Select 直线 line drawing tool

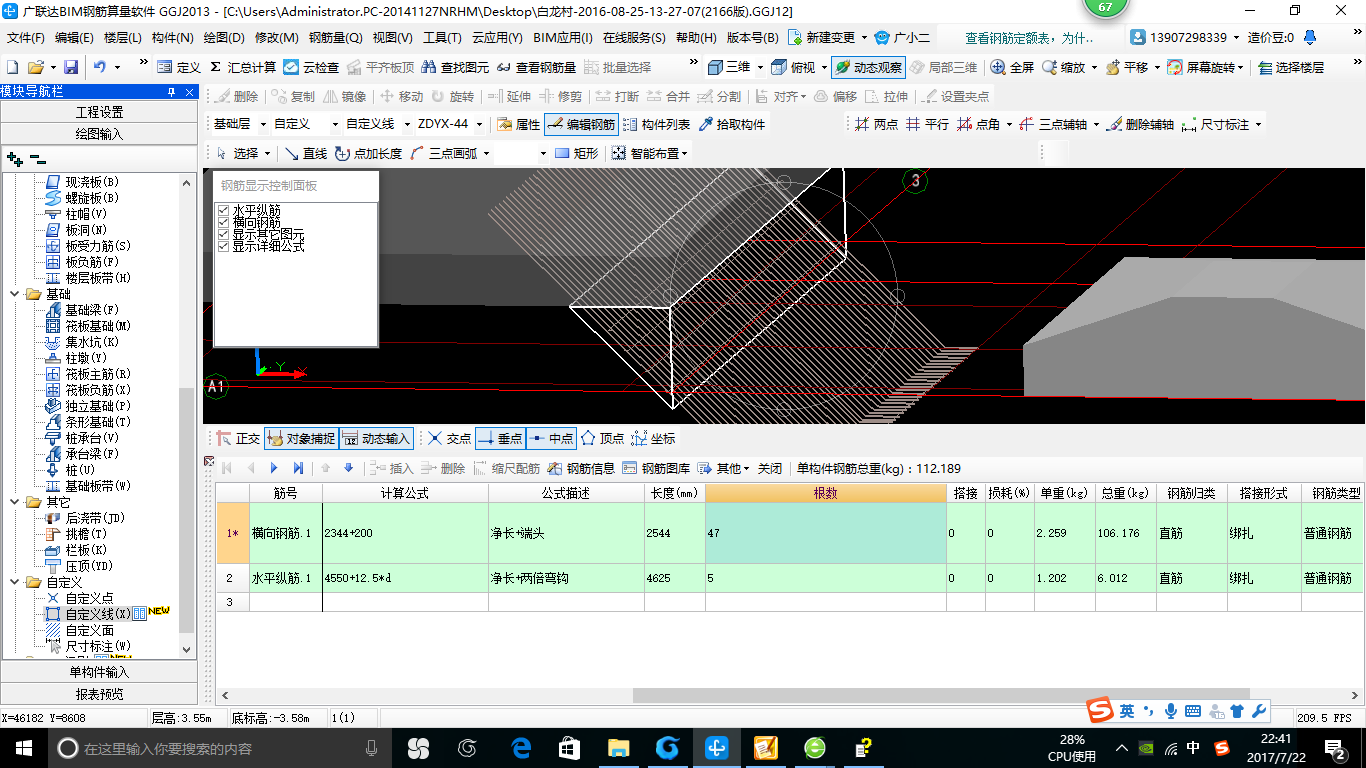coord(305,153)
